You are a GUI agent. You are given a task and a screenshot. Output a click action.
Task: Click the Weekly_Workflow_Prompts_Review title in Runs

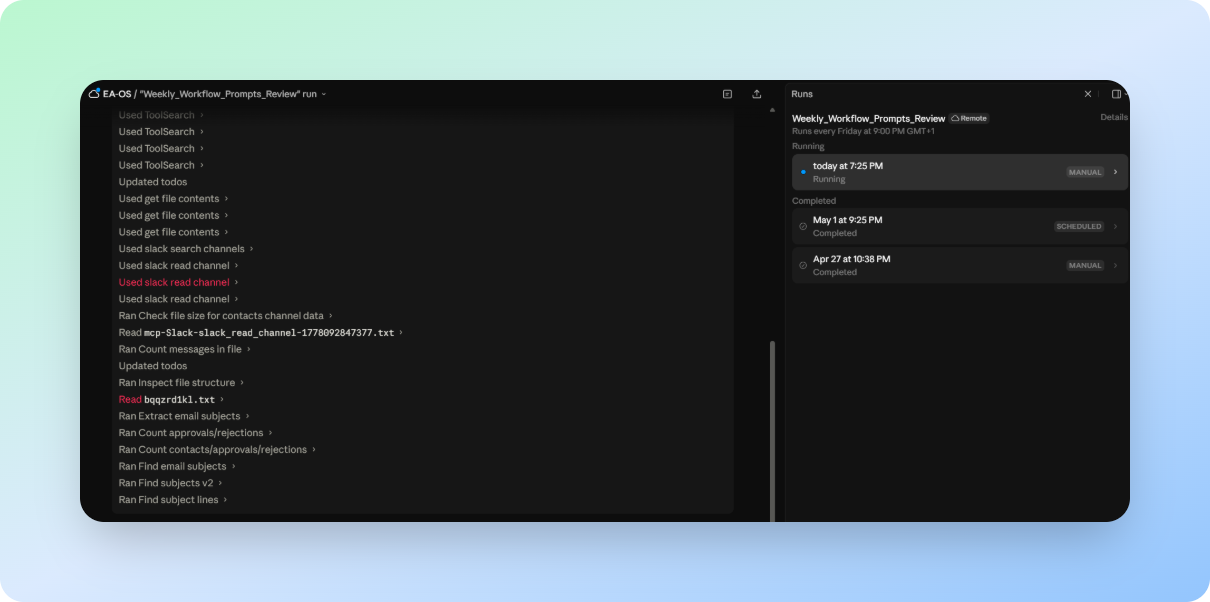click(868, 118)
